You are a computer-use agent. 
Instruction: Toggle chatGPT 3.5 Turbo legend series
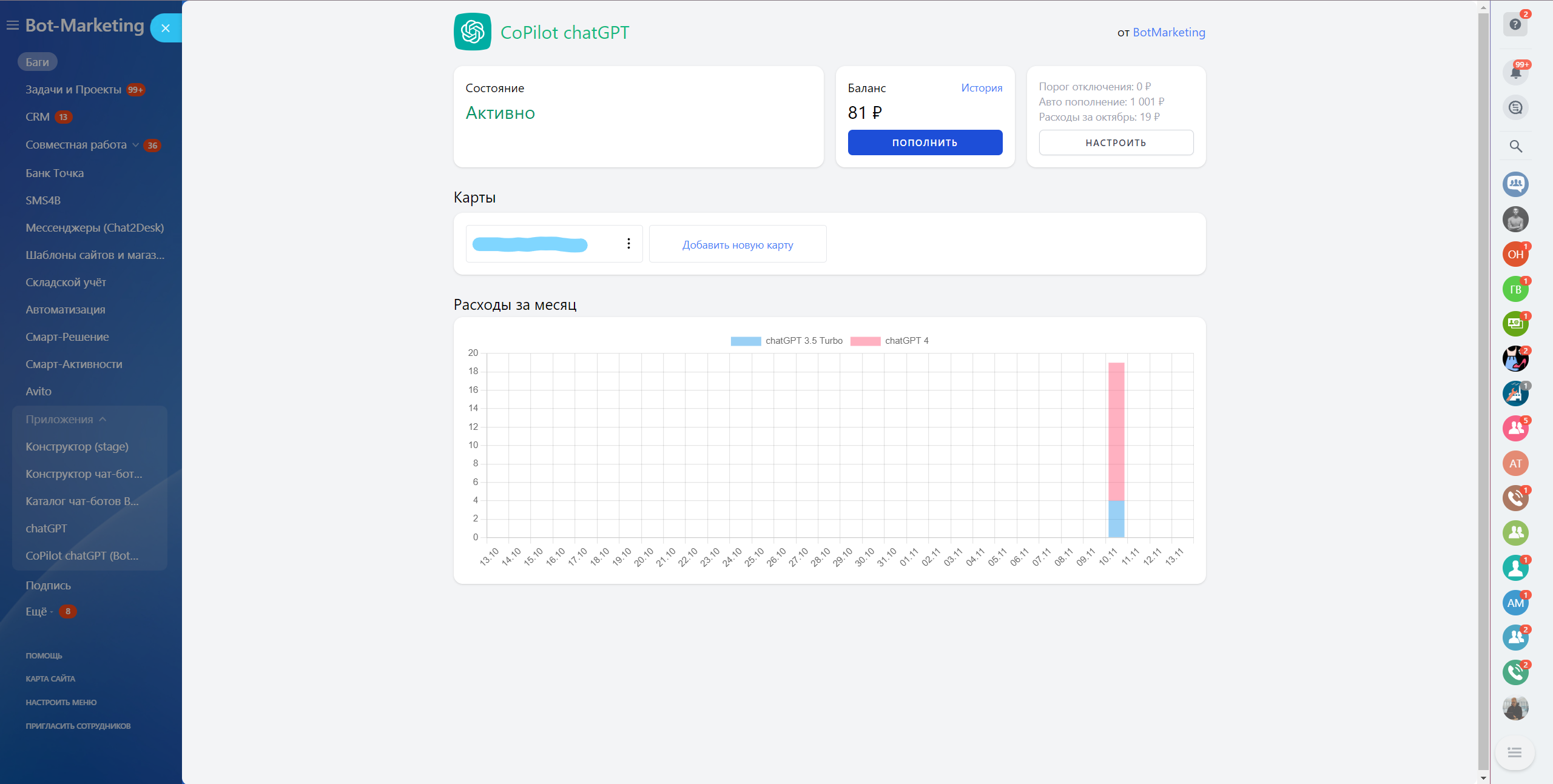[x=786, y=341]
